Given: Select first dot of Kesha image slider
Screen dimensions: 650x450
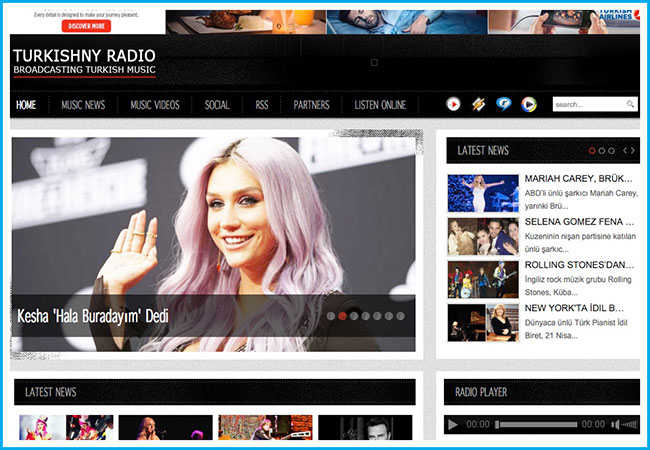Looking at the screenshot, I should [x=331, y=316].
